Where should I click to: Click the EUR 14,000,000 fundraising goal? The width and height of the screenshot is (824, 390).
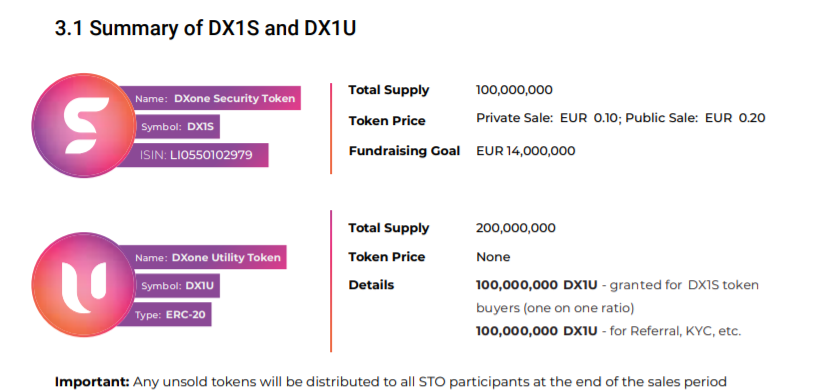point(526,151)
